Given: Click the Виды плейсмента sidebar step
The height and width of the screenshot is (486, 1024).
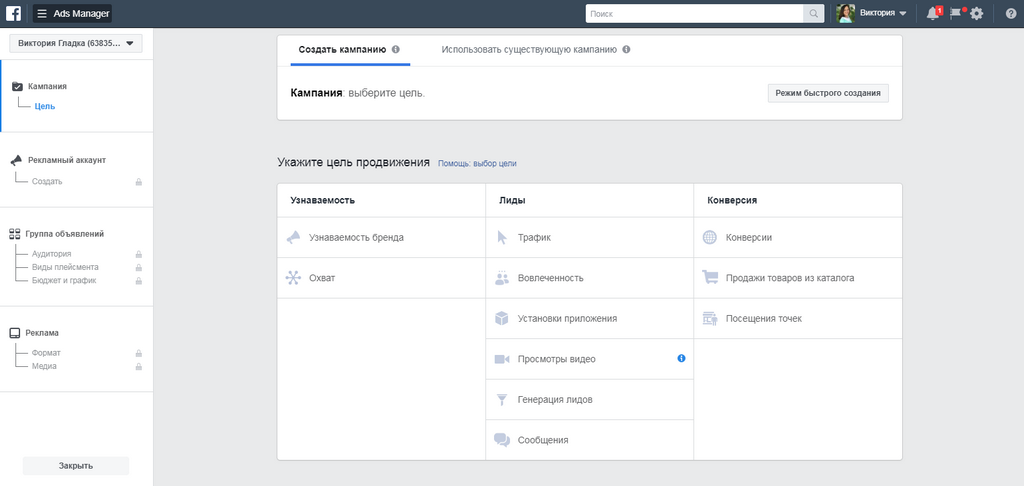Looking at the screenshot, I should tap(65, 267).
